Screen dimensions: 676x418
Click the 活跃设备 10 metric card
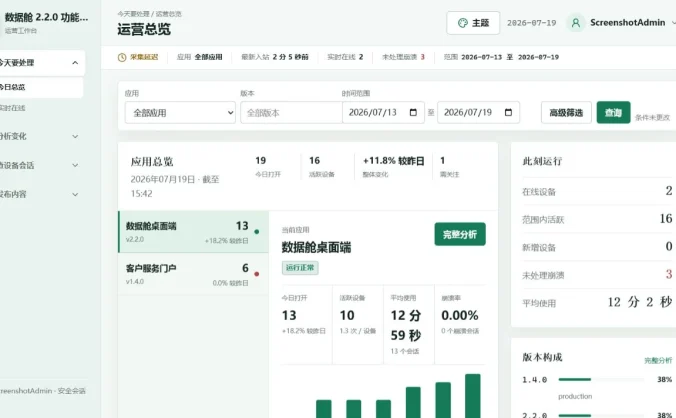click(x=357, y=324)
